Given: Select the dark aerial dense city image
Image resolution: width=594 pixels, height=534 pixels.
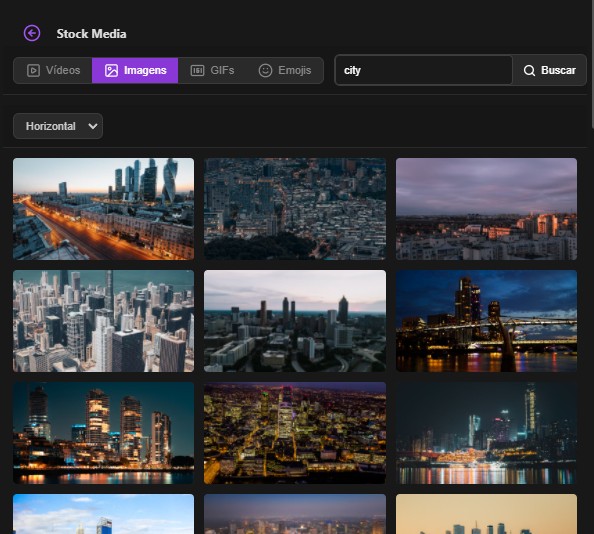Looking at the screenshot, I should pyautogui.click(x=295, y=209).
